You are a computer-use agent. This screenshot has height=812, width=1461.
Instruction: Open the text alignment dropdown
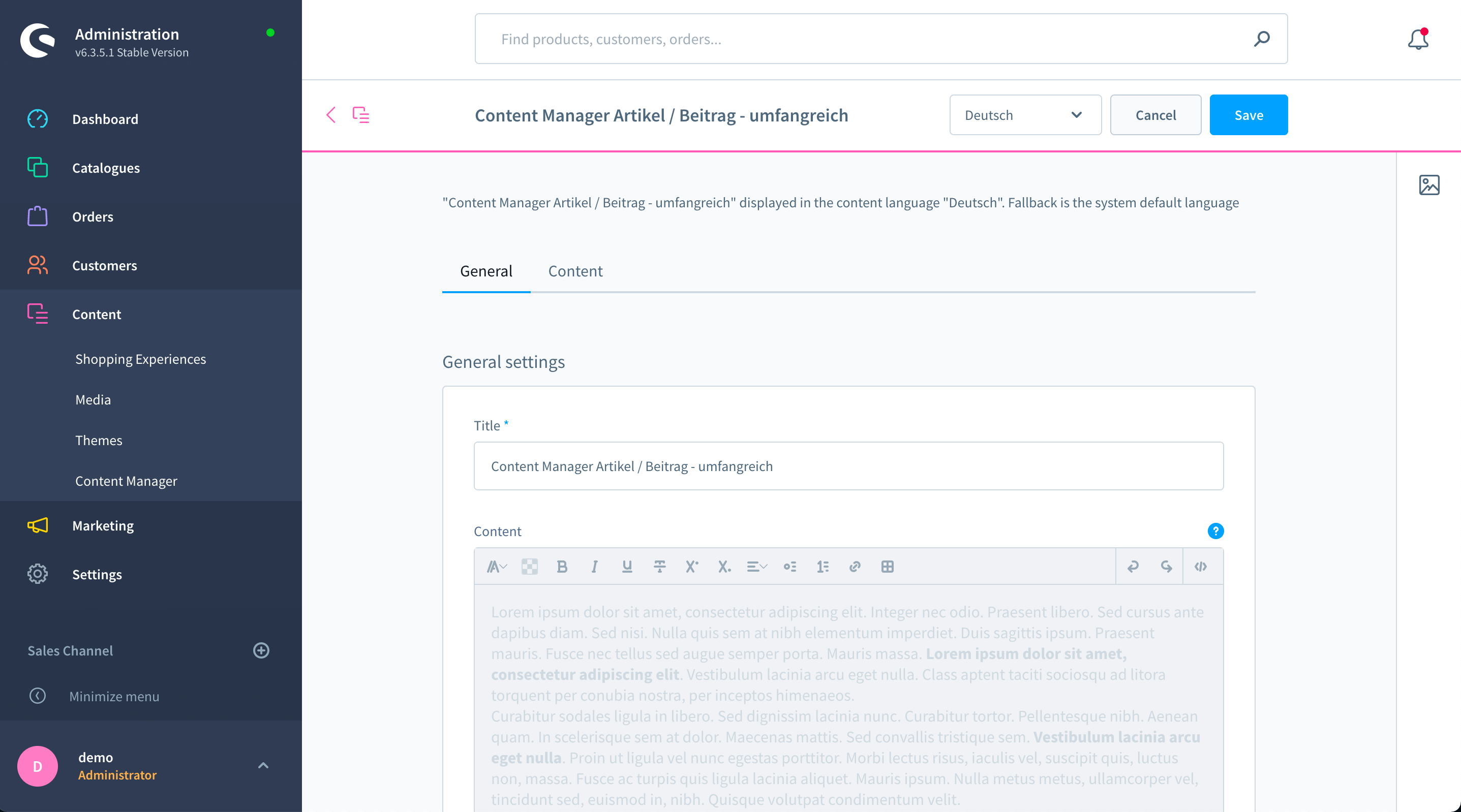click(757, 567)
